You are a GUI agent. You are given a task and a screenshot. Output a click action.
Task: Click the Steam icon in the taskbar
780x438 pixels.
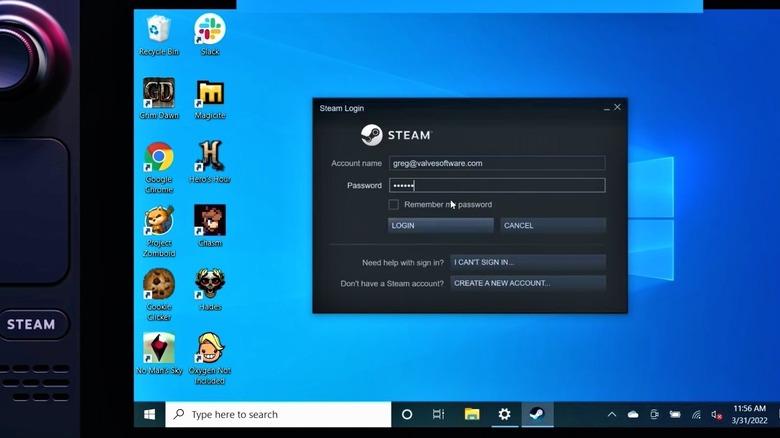click(x=536, y=414)
